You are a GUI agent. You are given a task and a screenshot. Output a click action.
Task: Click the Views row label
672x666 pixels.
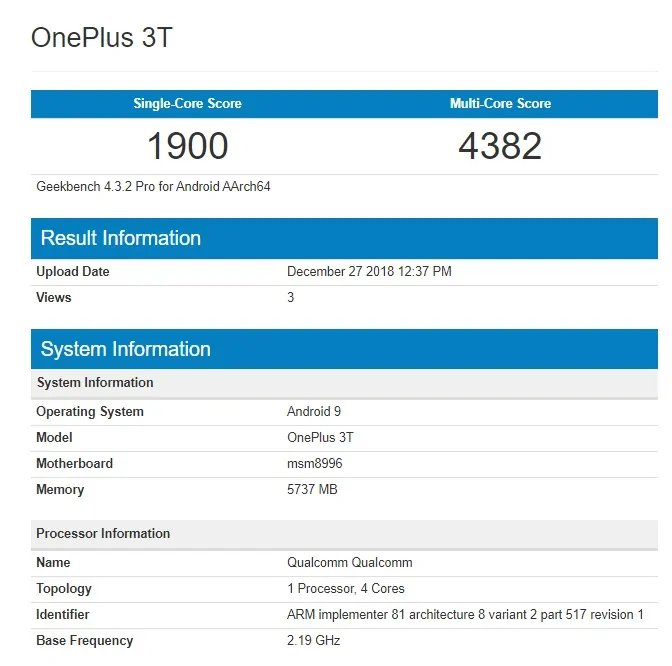point(54,298)
